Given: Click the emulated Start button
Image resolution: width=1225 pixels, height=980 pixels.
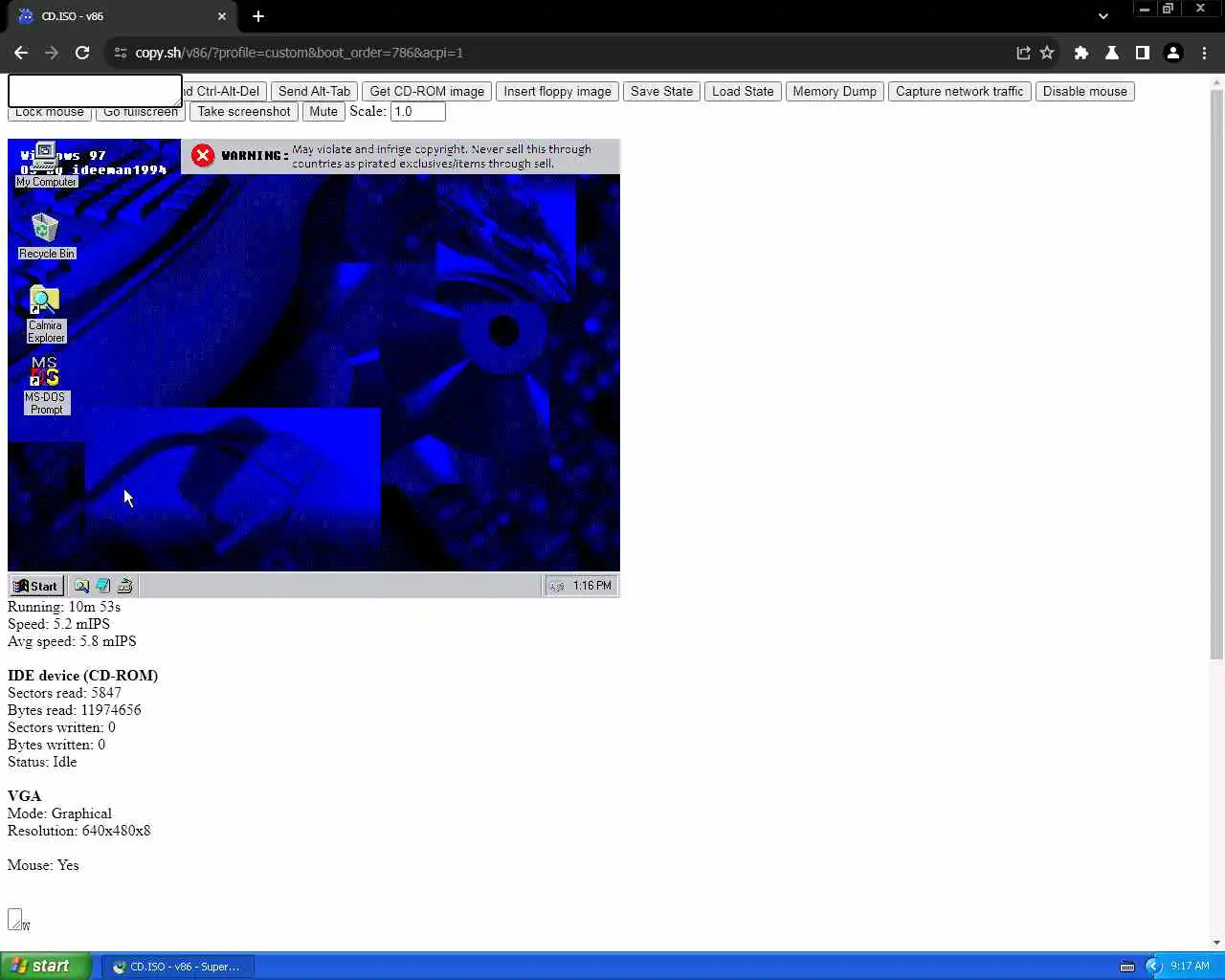Looking at the screenshot, I should point(36,586).
